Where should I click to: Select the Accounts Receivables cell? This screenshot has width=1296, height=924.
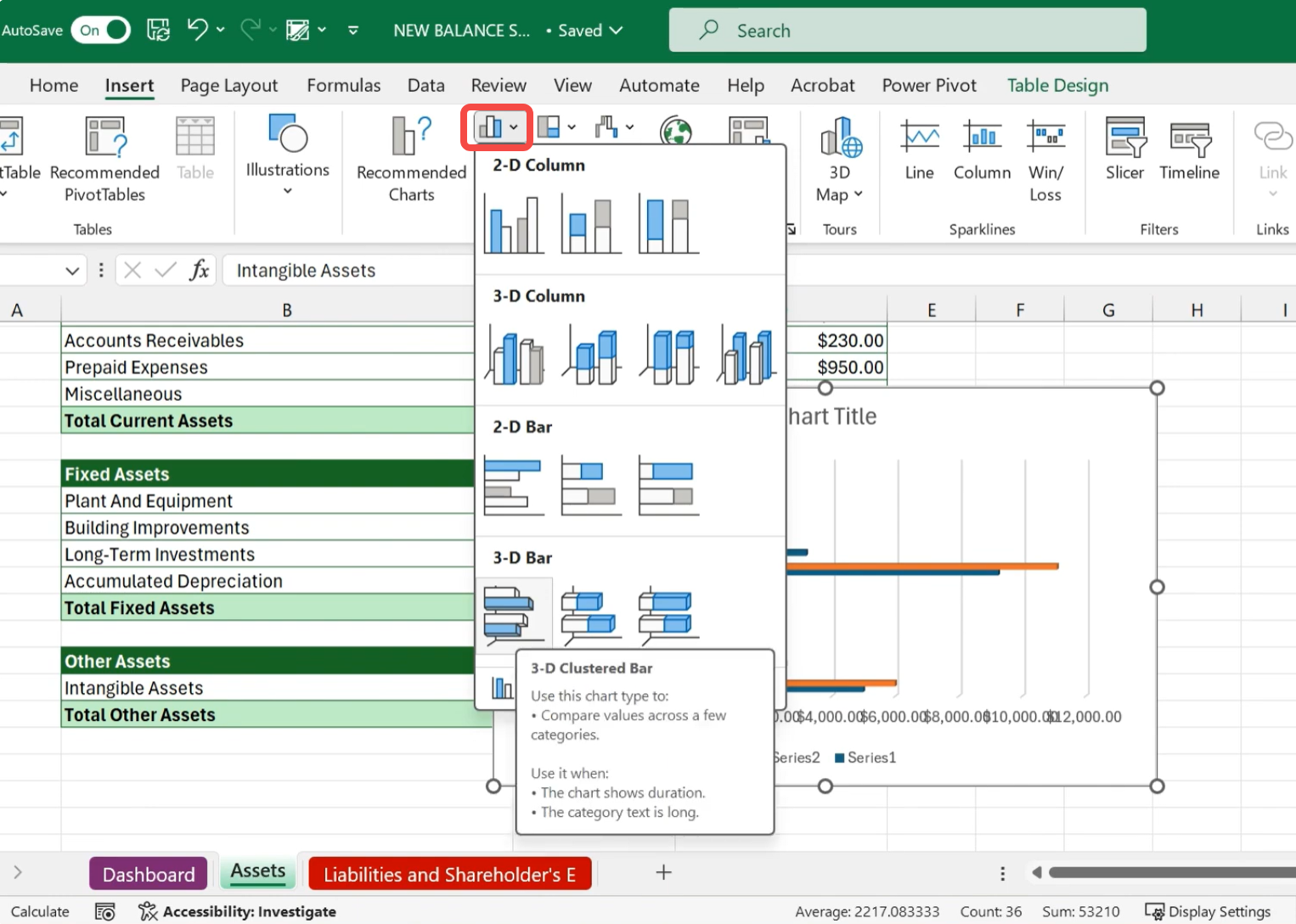[x=268, y=341]
